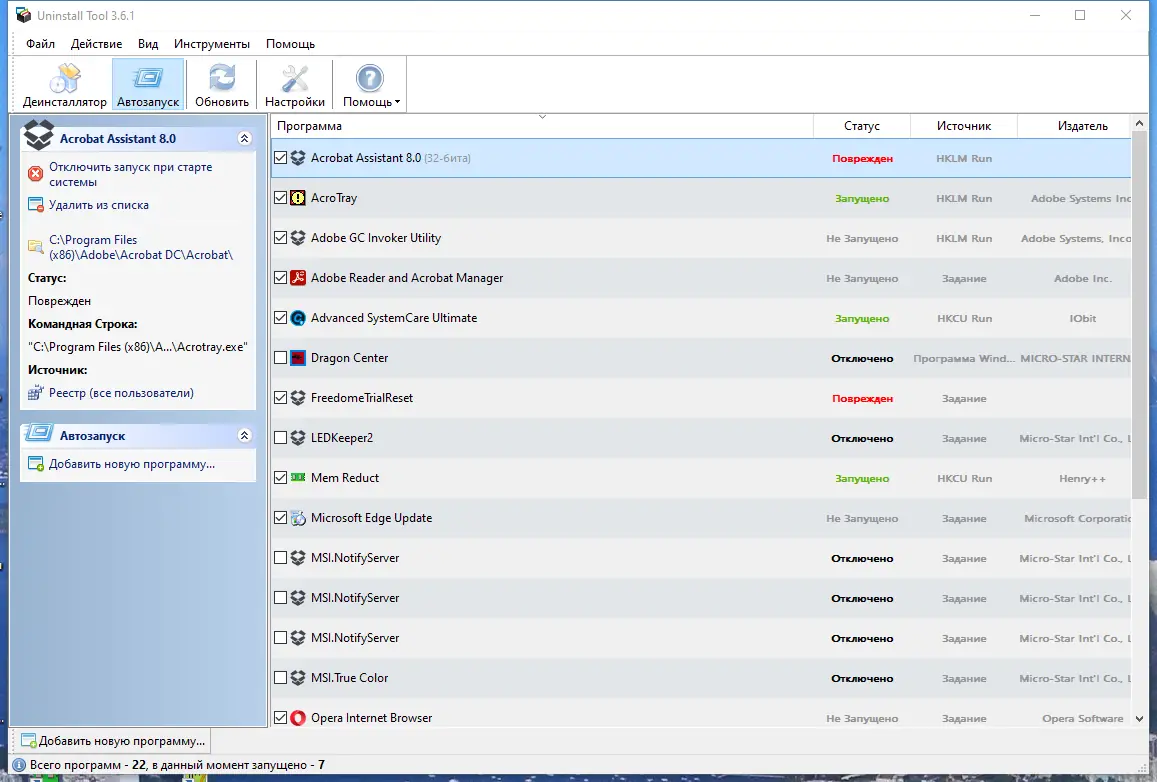The height and width of the screenshot is (782, 1157).
Task: Enable the LEDKeeper2 checkbox
Action: pyautogui.click(x=280, y=437)
